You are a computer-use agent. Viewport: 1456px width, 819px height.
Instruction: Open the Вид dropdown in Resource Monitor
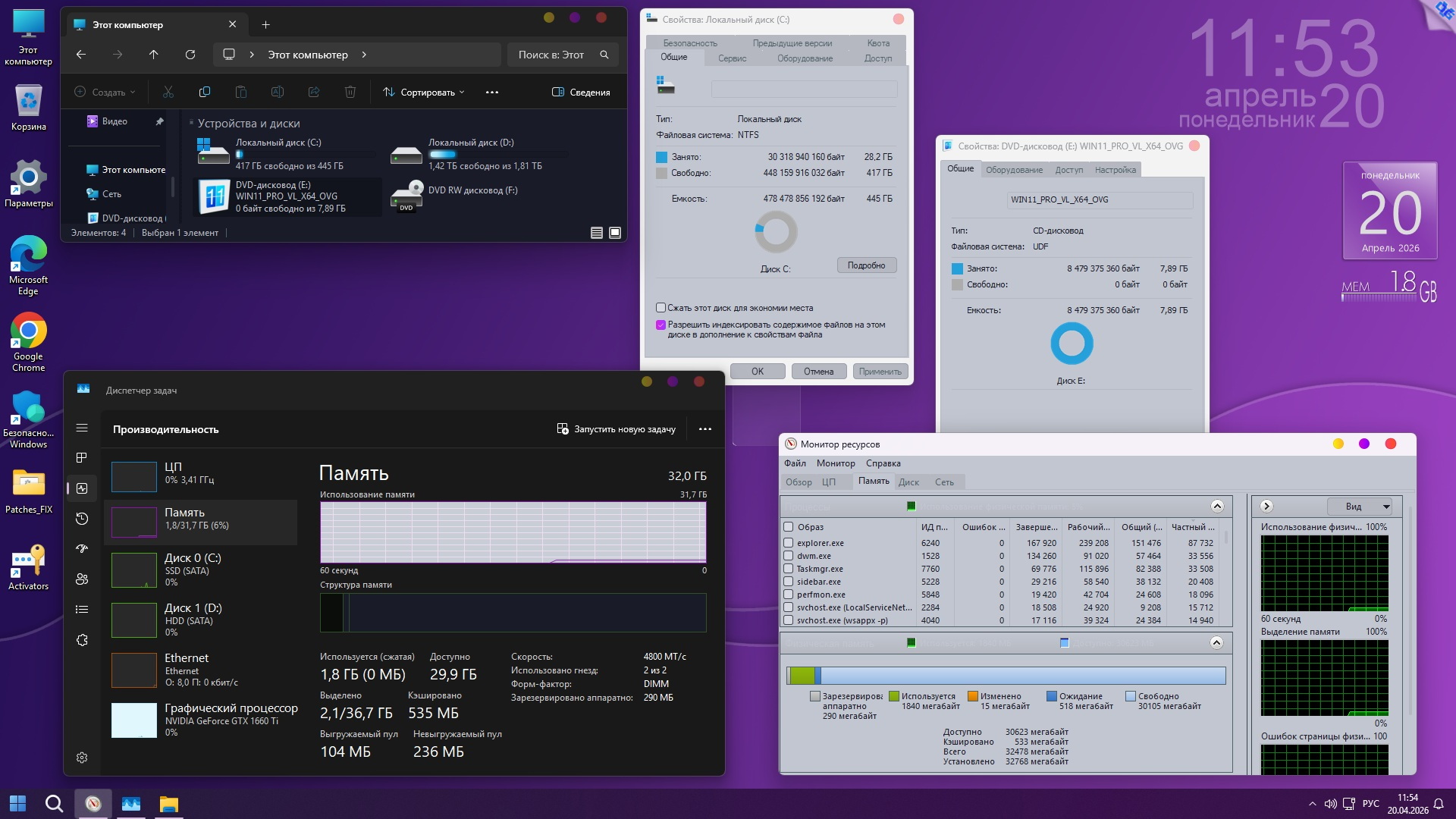click(x=1360, y=507)
